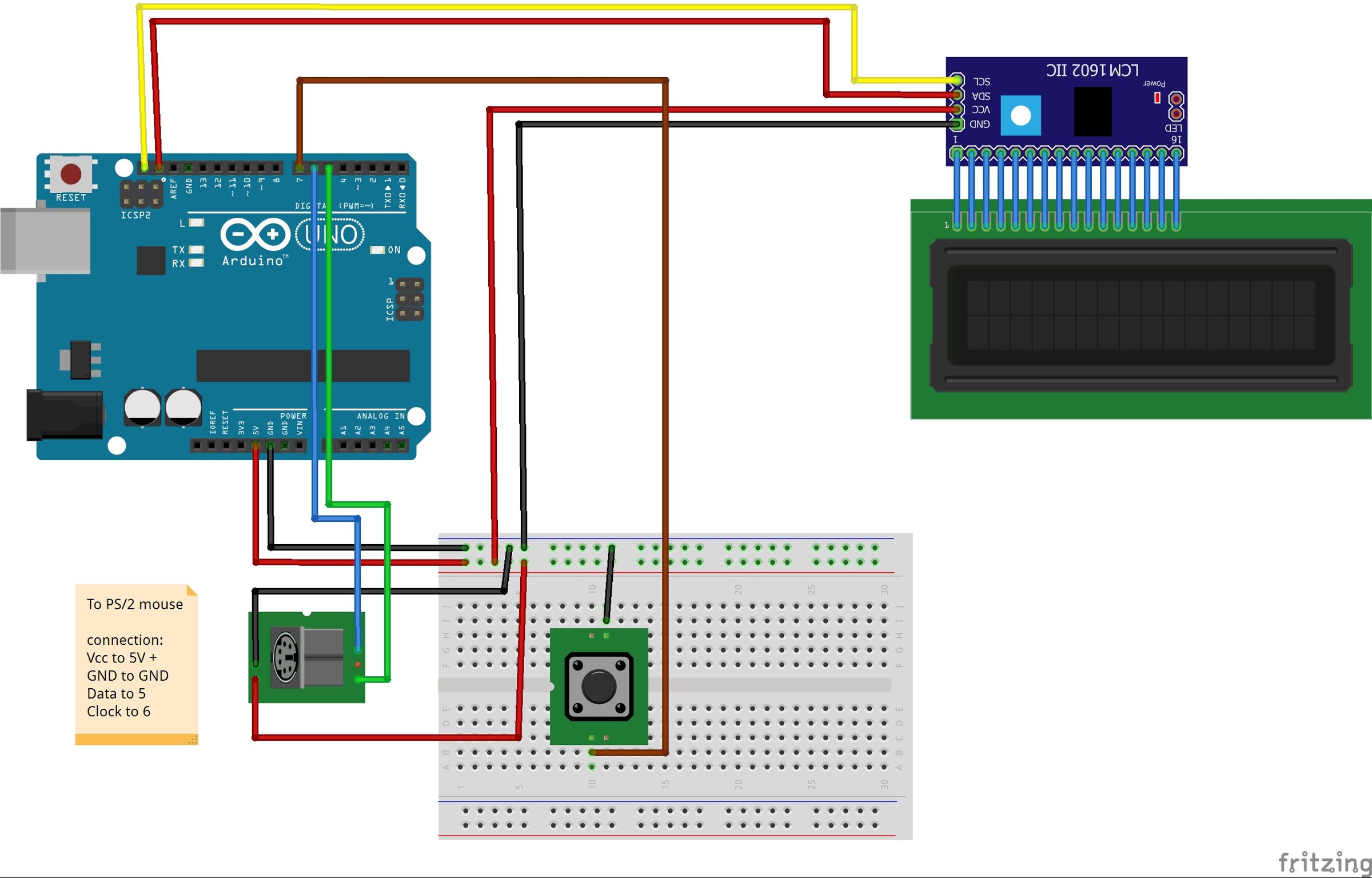Click the Arduino UNO infinity logo
The height and width of the screenshot is (878, 1372).
click(255, 234)
